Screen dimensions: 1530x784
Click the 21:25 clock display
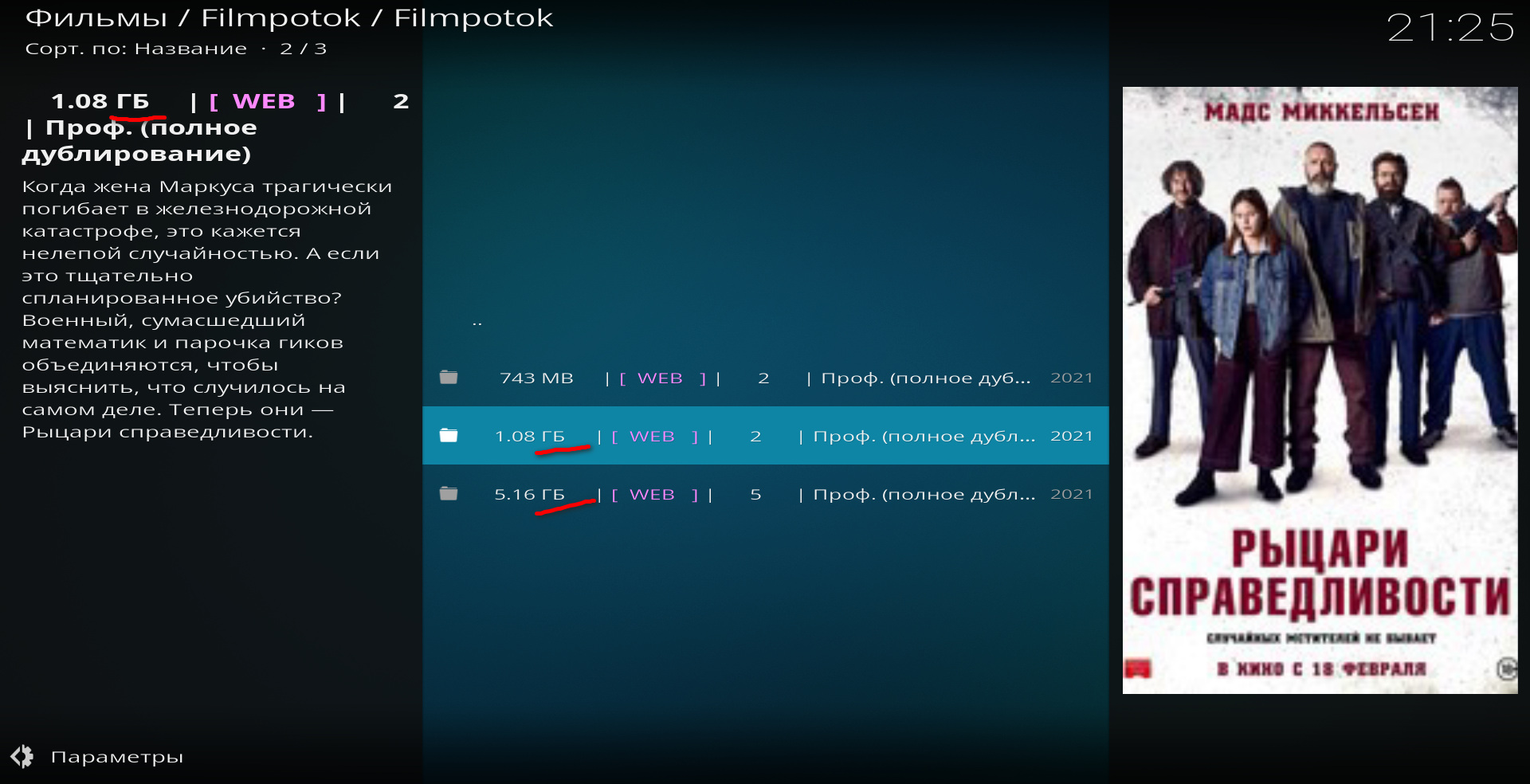coord(1450,29)
